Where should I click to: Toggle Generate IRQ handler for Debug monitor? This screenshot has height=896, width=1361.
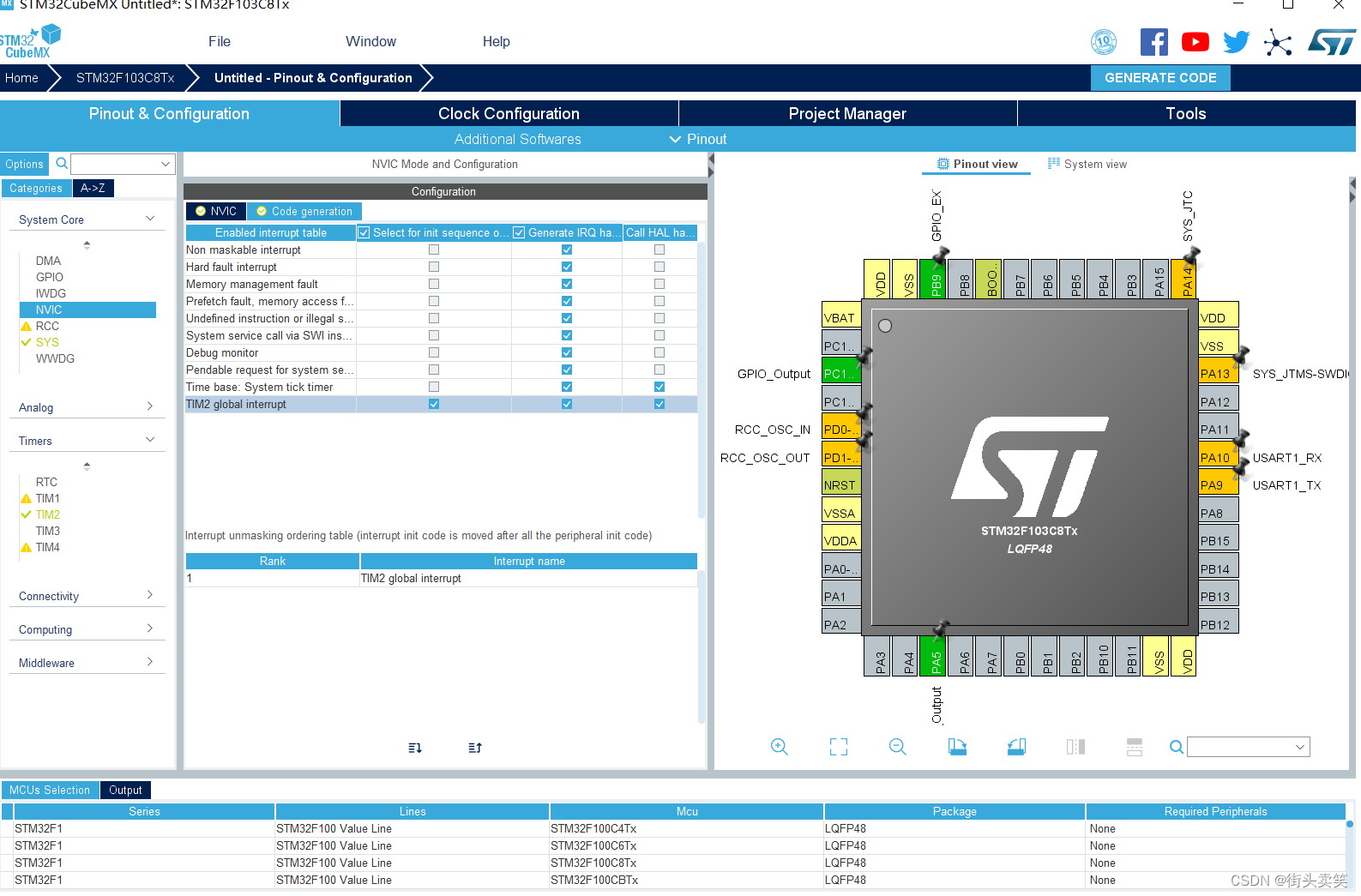tap(567, 352)
